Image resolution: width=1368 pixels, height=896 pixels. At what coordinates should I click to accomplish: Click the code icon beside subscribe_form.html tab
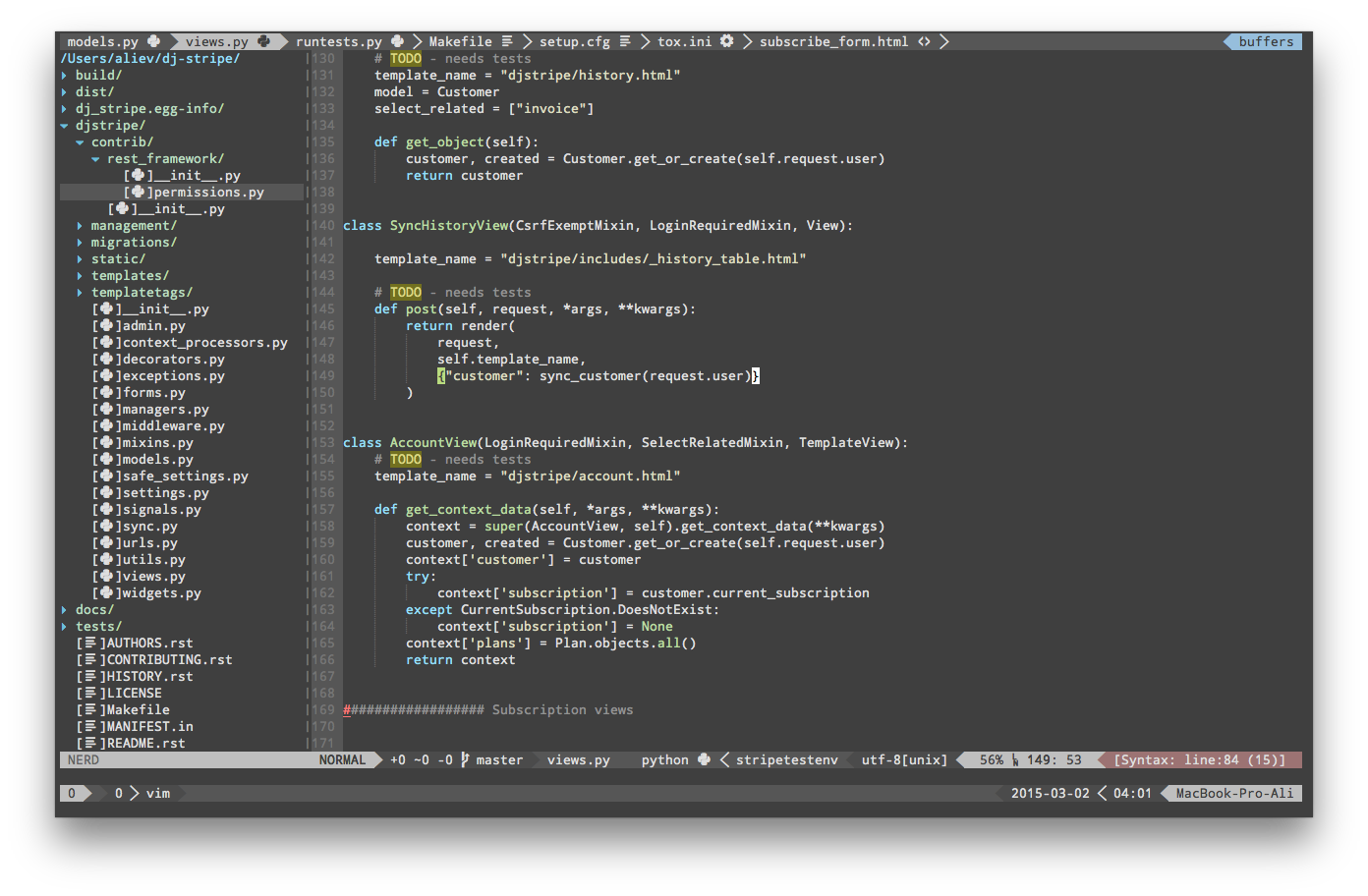tap(924, 41)
